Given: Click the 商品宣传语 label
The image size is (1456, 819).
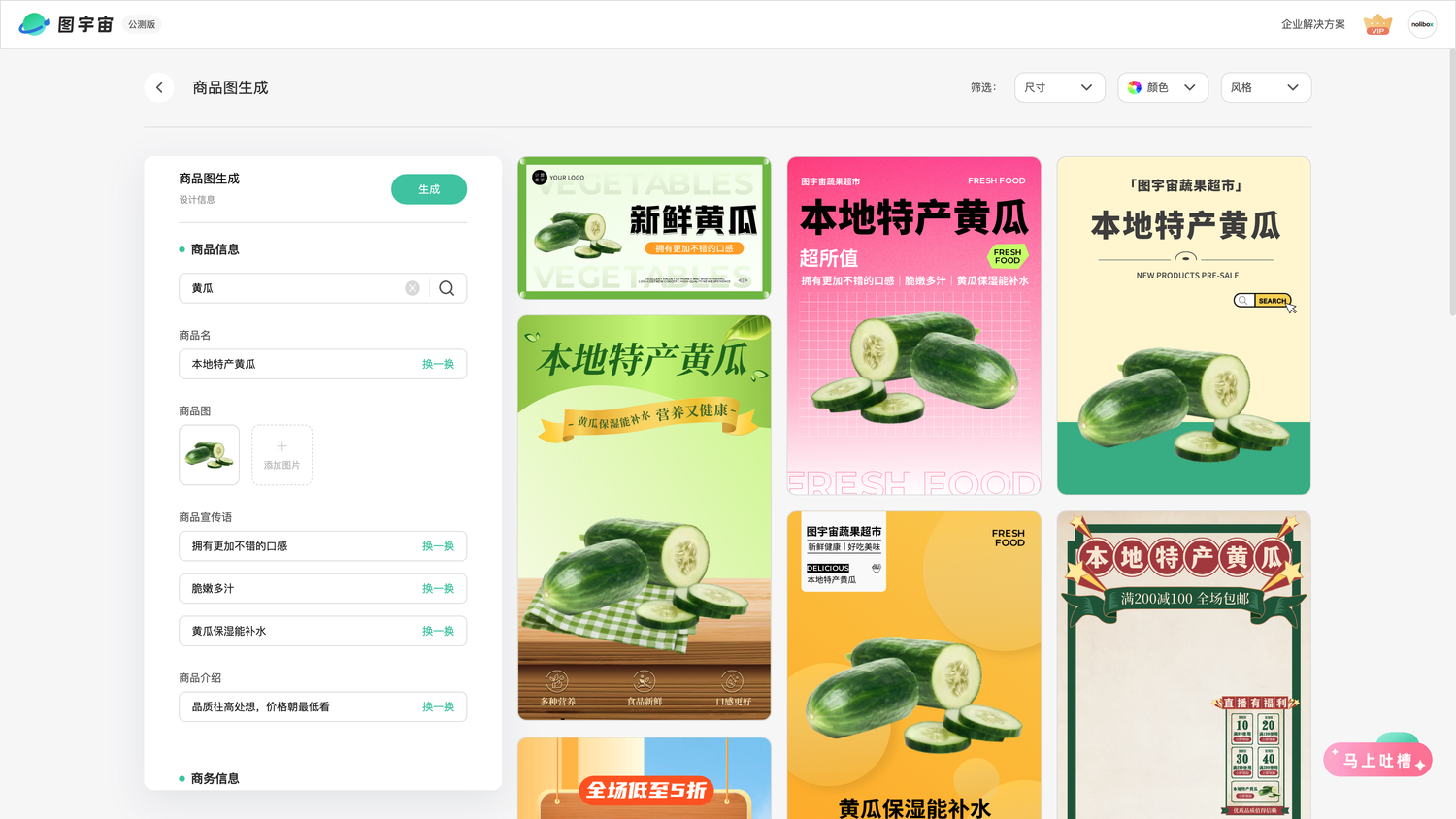Looking at the screenshot, I should 206,517.
